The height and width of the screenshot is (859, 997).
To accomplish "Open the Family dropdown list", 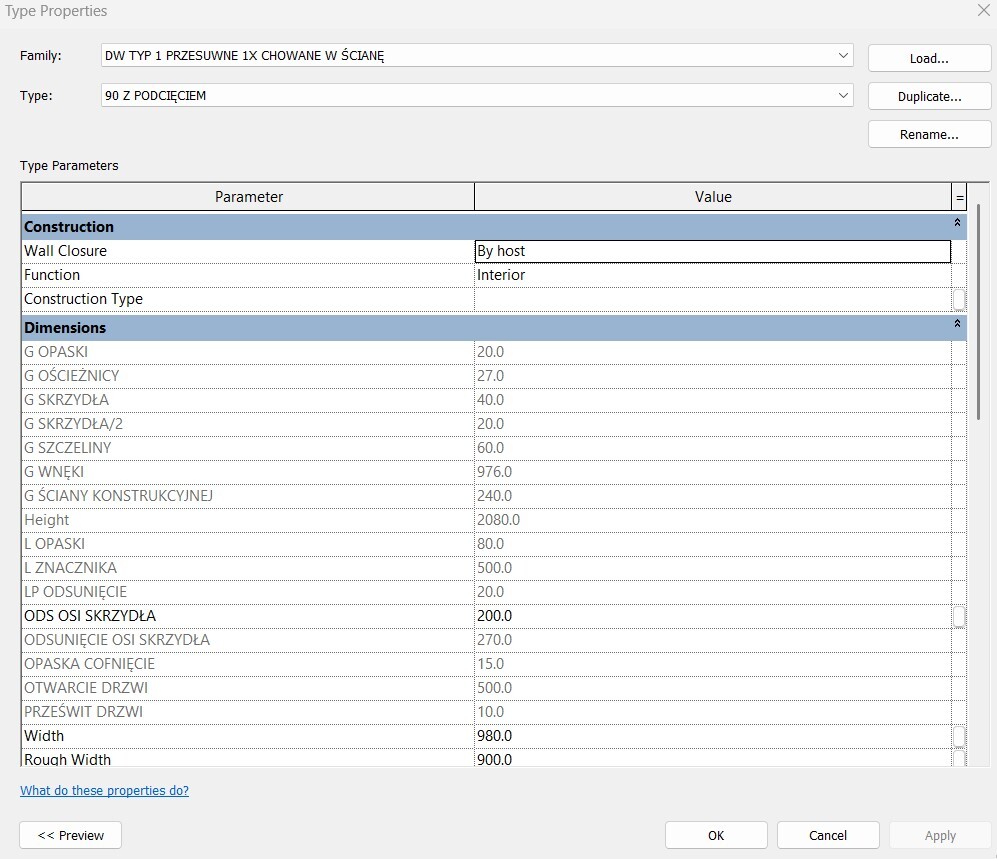I will click(844, 57).
